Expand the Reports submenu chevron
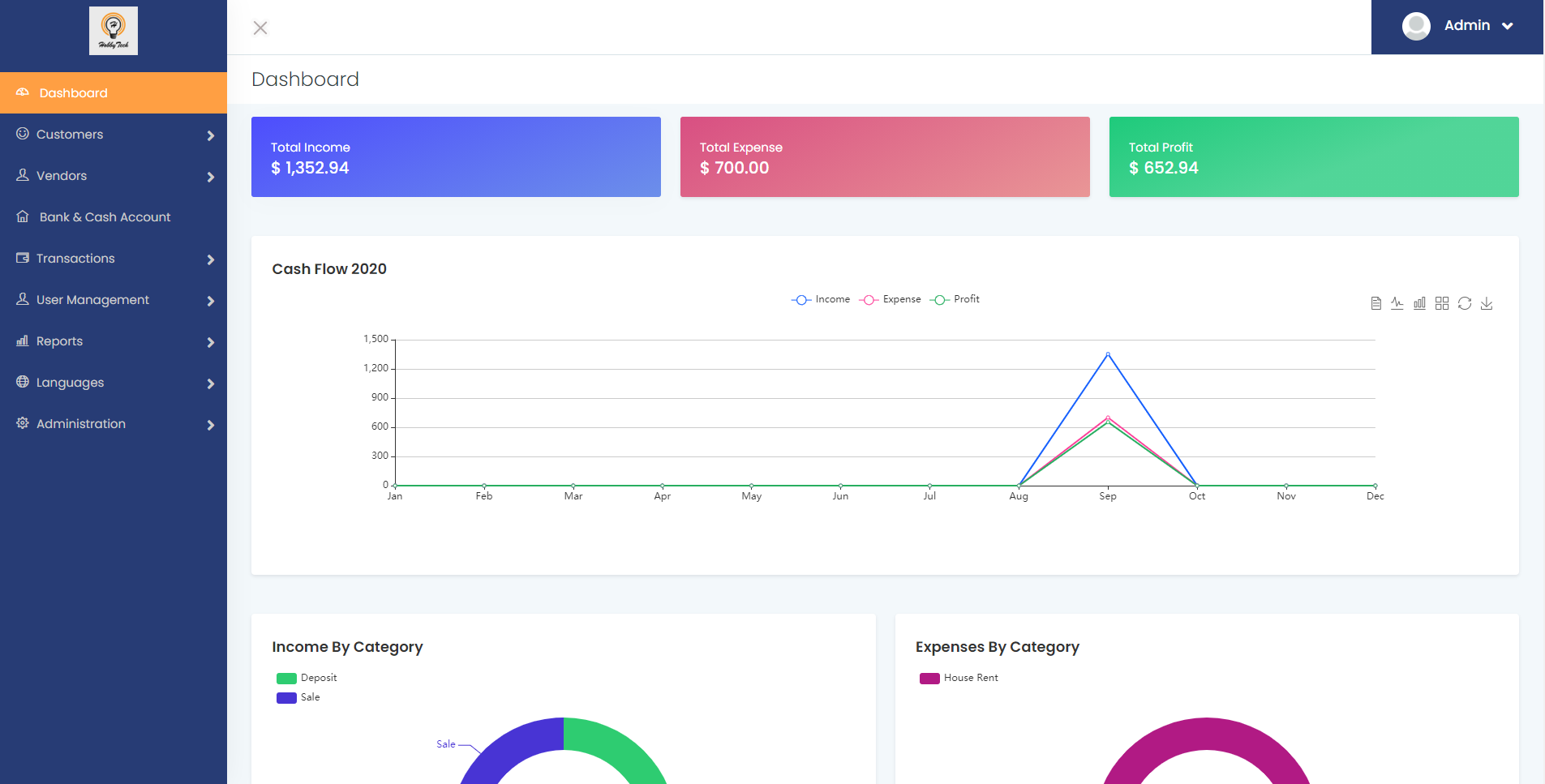The height and width of the screenshot is (784, 1545). (211, 342)
